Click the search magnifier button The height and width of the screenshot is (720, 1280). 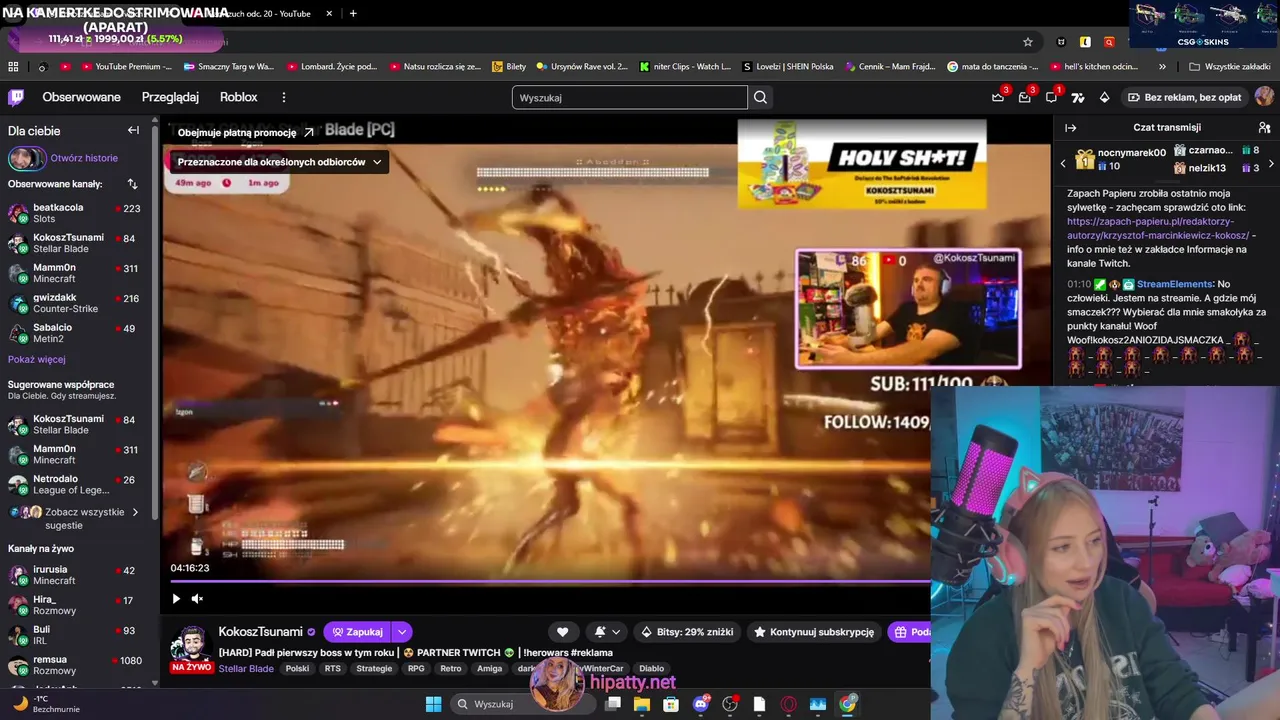click(761, 97)
